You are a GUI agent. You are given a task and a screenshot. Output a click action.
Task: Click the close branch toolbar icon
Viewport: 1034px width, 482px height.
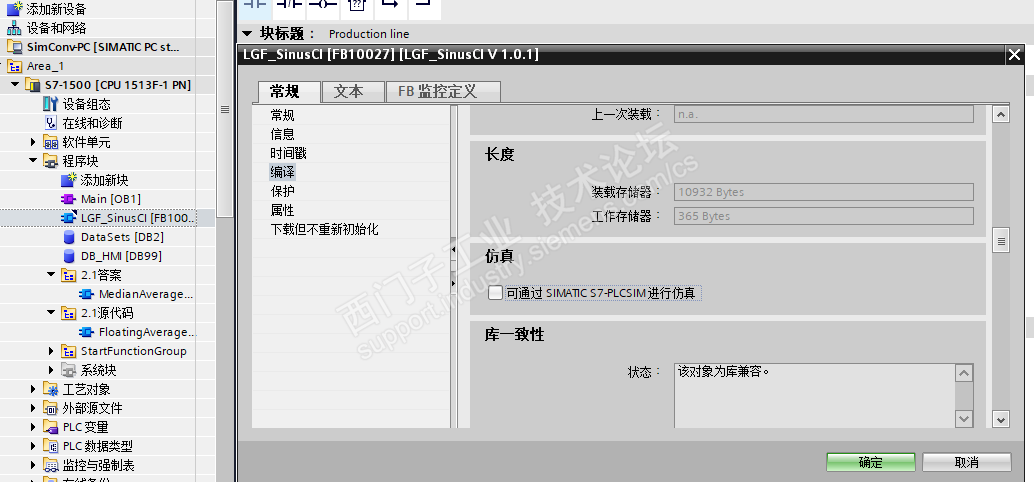pos(424,5)
